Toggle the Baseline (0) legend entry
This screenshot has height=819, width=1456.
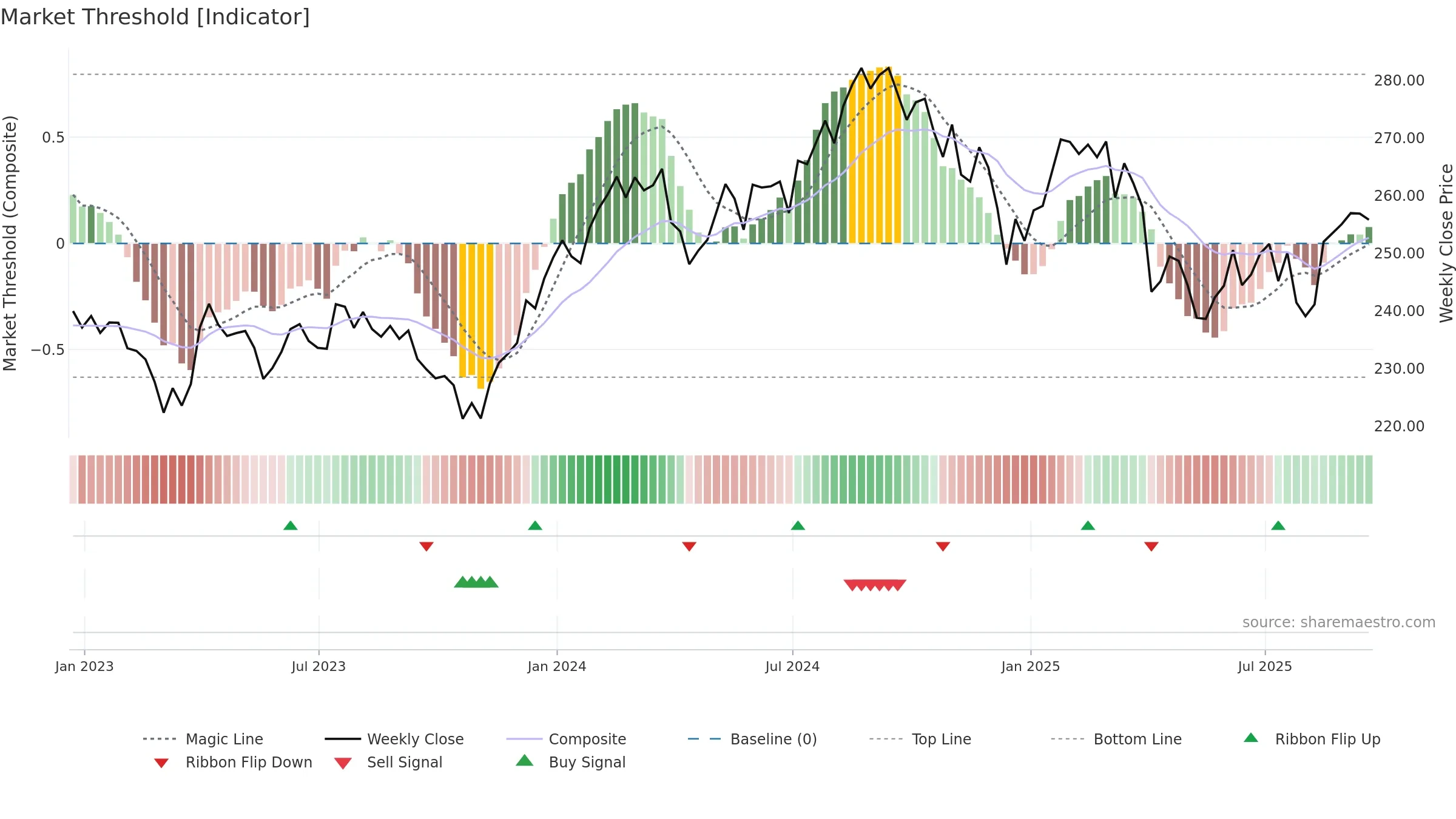tap(752, 739)
